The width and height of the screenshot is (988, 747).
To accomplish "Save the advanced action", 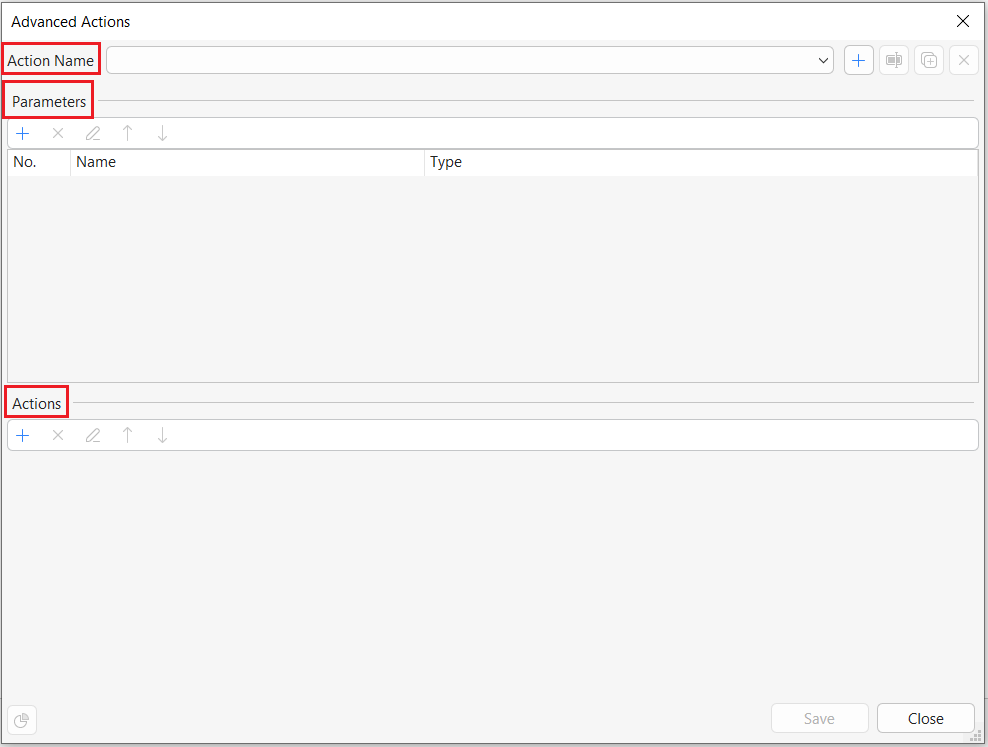I will 819,718.
